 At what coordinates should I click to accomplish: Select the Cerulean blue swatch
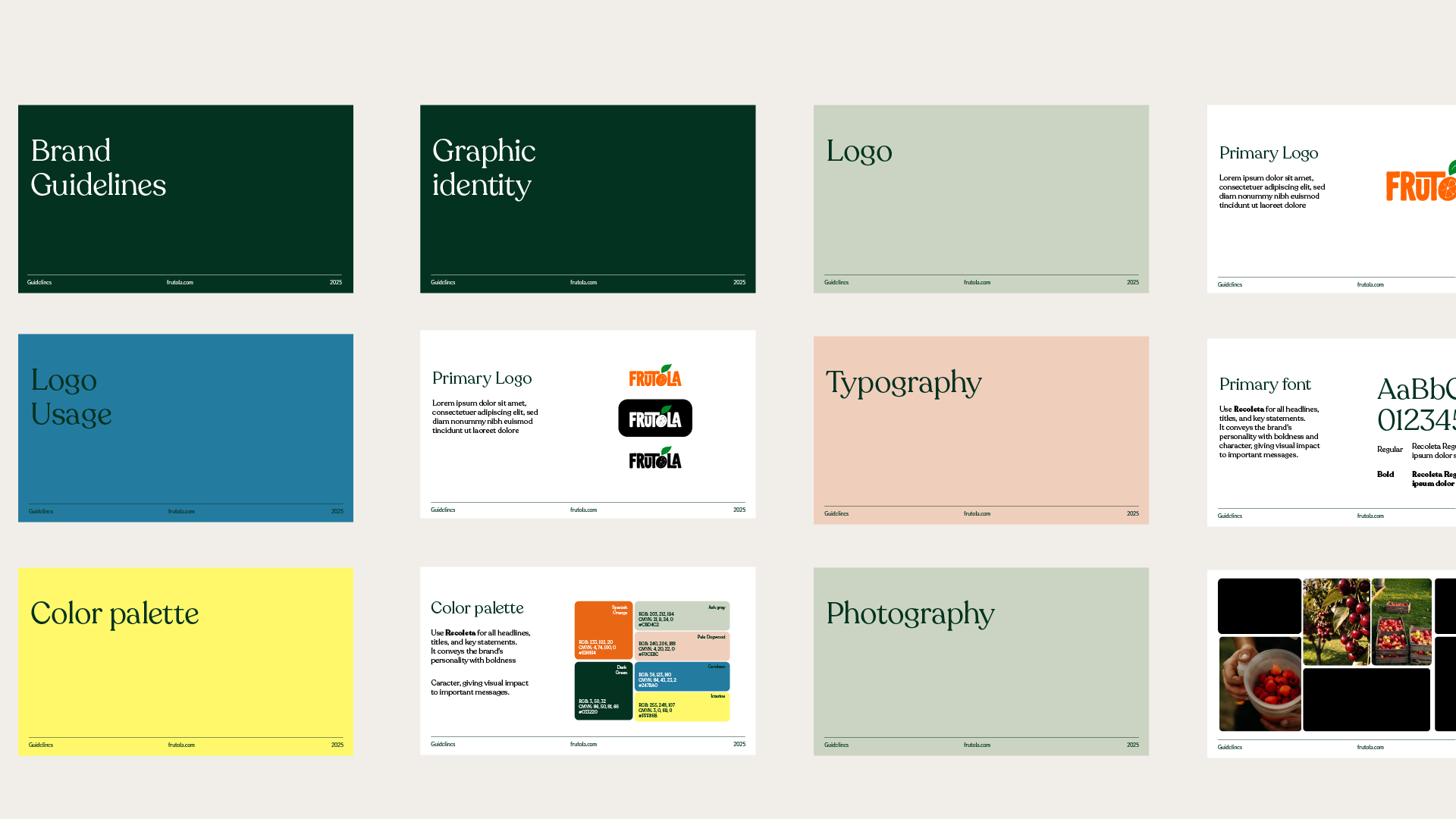(682, 676)
